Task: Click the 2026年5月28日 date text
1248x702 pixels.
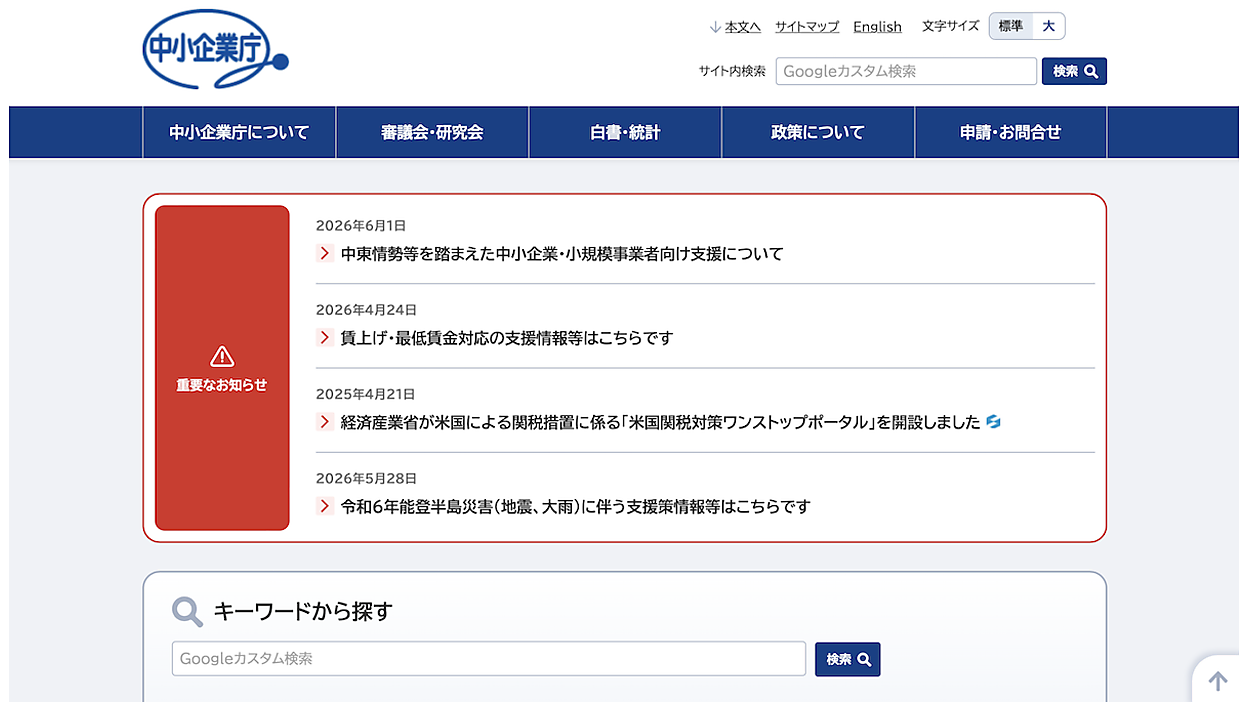Action: (366, 478)
